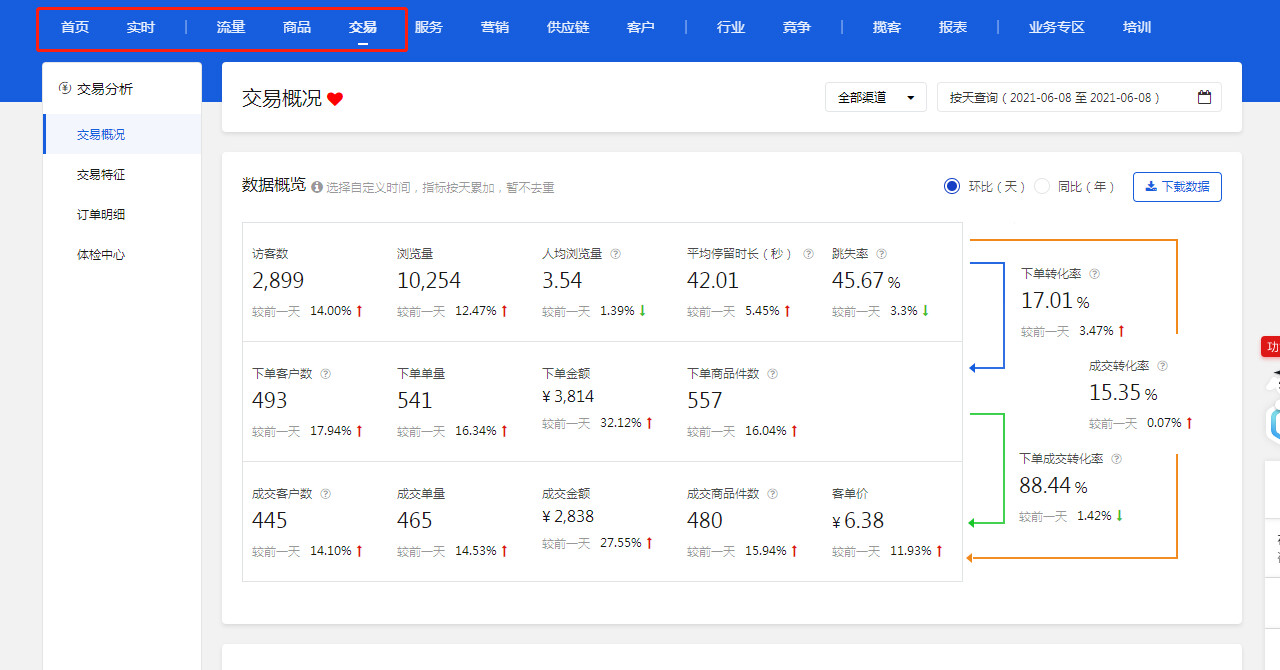Click the question mark next to 跳失率
Viewport: 1280px width, 670px height.
click(x=881, y=254)
